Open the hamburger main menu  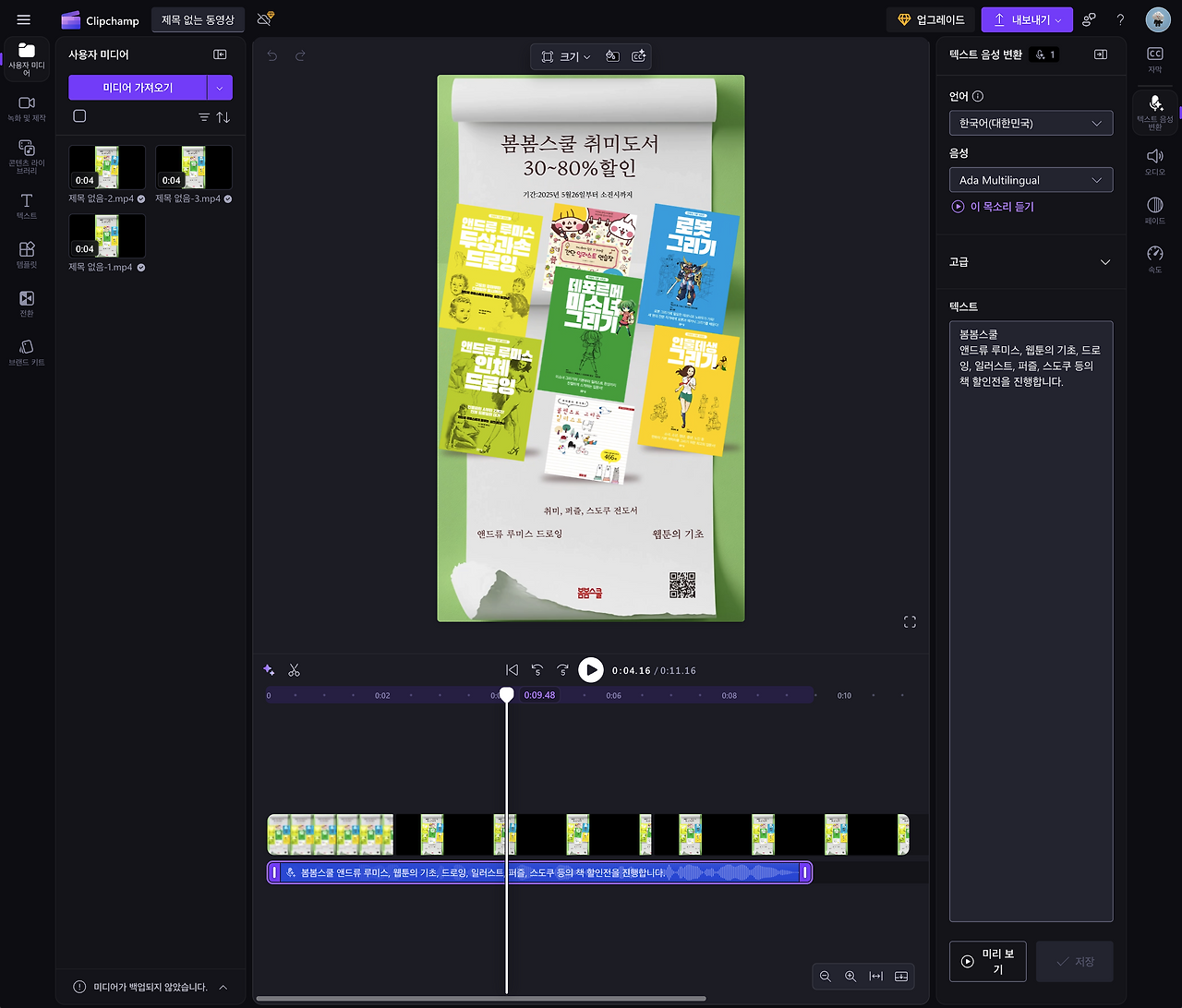point(24,19)
